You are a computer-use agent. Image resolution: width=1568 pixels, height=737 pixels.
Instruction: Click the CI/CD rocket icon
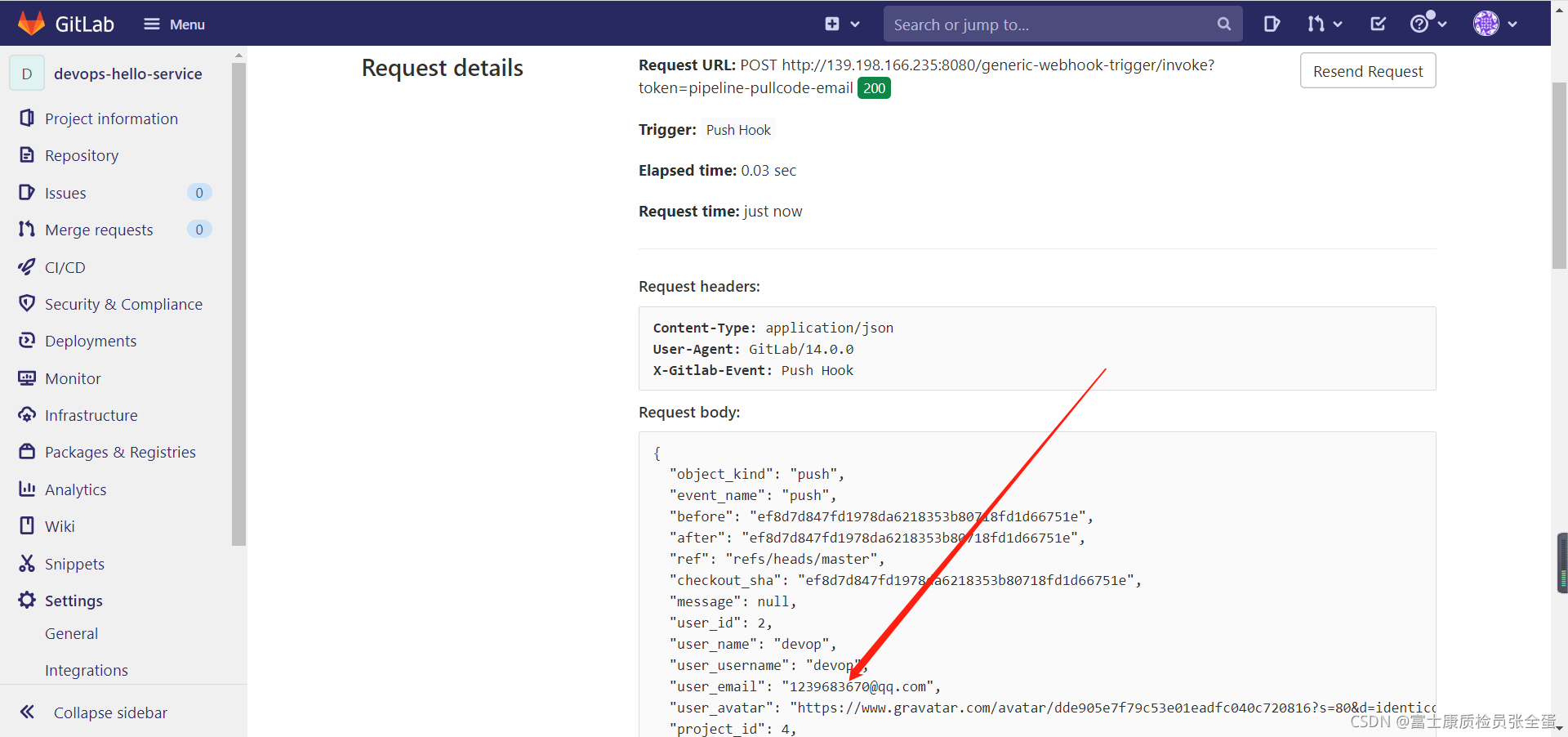click(27, 267)
